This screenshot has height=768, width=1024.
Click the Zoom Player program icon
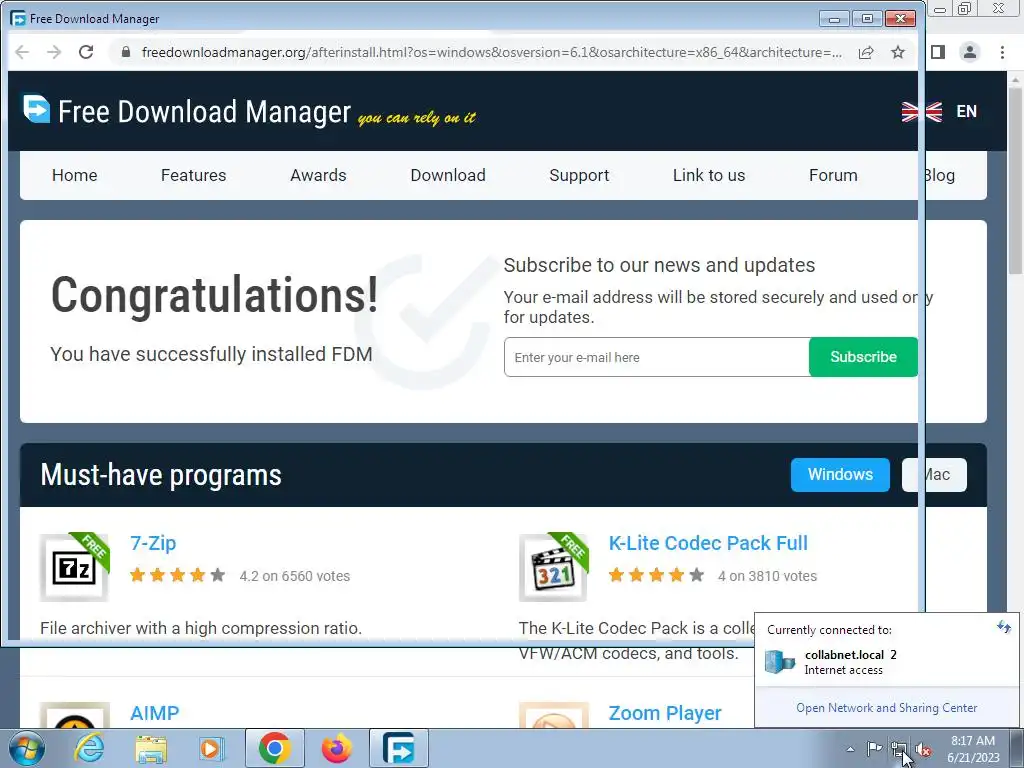[554, 715]
